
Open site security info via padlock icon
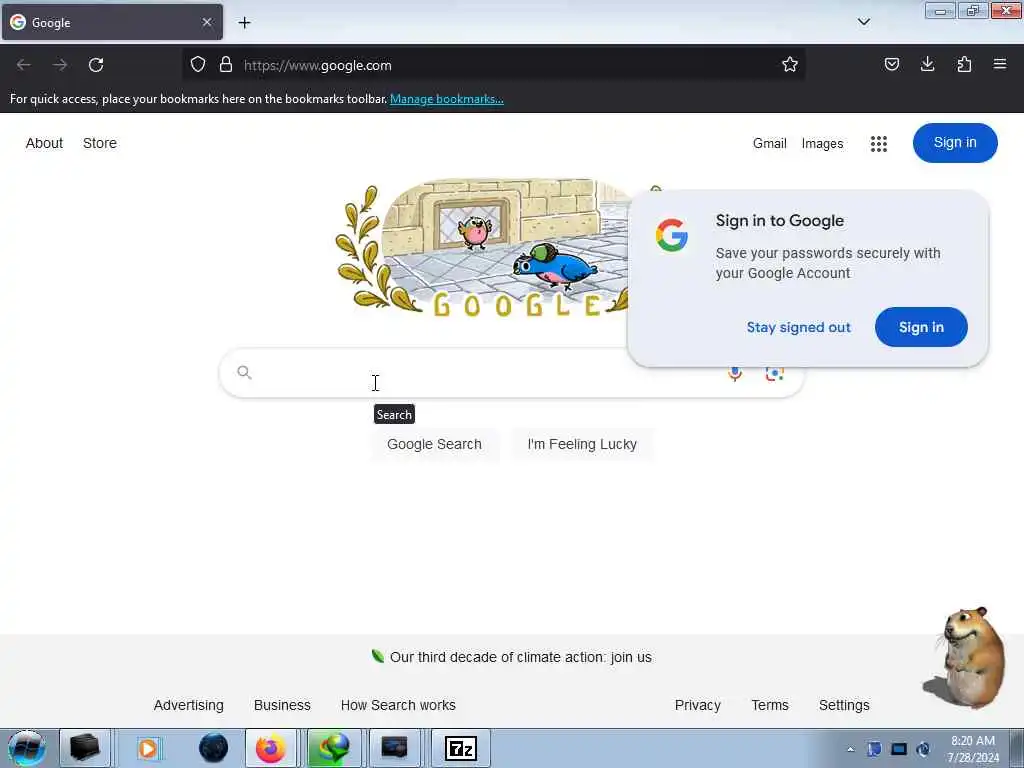tap(226, 65)
